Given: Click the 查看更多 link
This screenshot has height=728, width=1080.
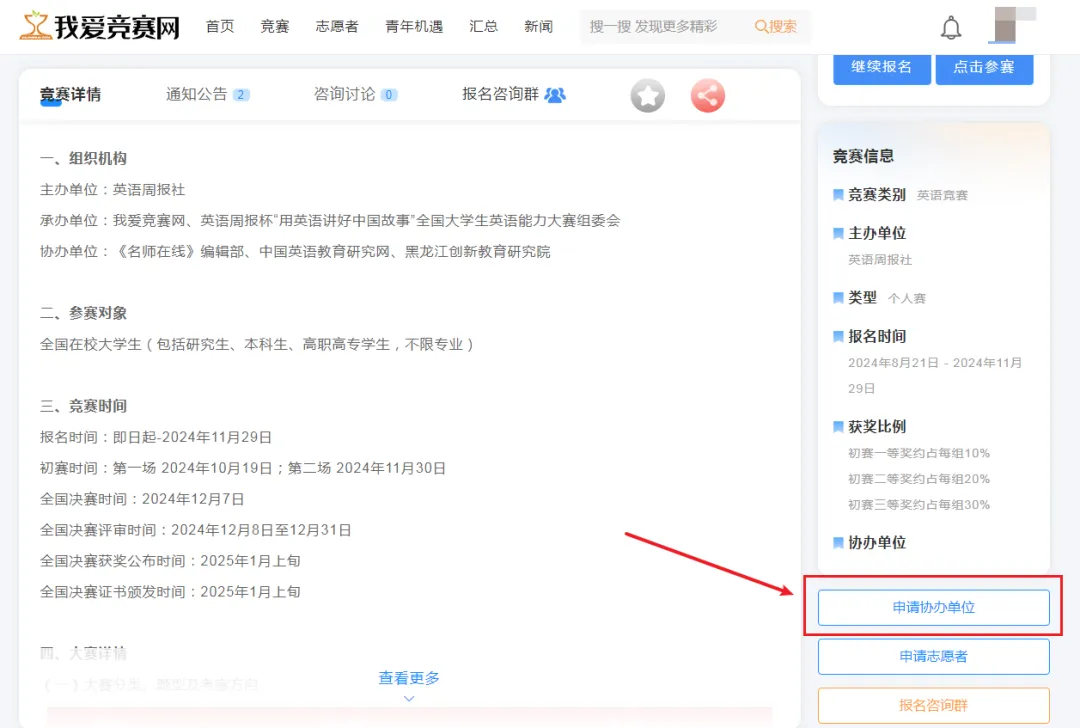Looking at the screenshot, I should point(409,678).
